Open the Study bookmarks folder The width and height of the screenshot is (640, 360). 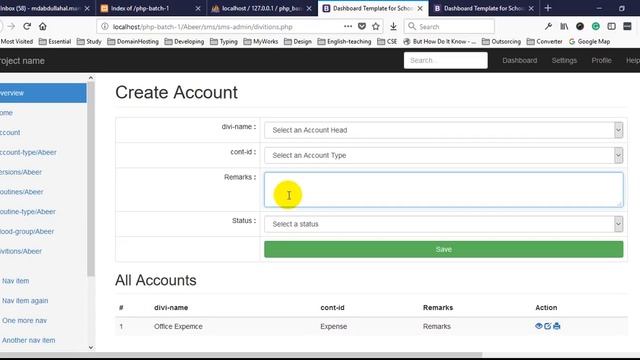click(x=89, y=42)
